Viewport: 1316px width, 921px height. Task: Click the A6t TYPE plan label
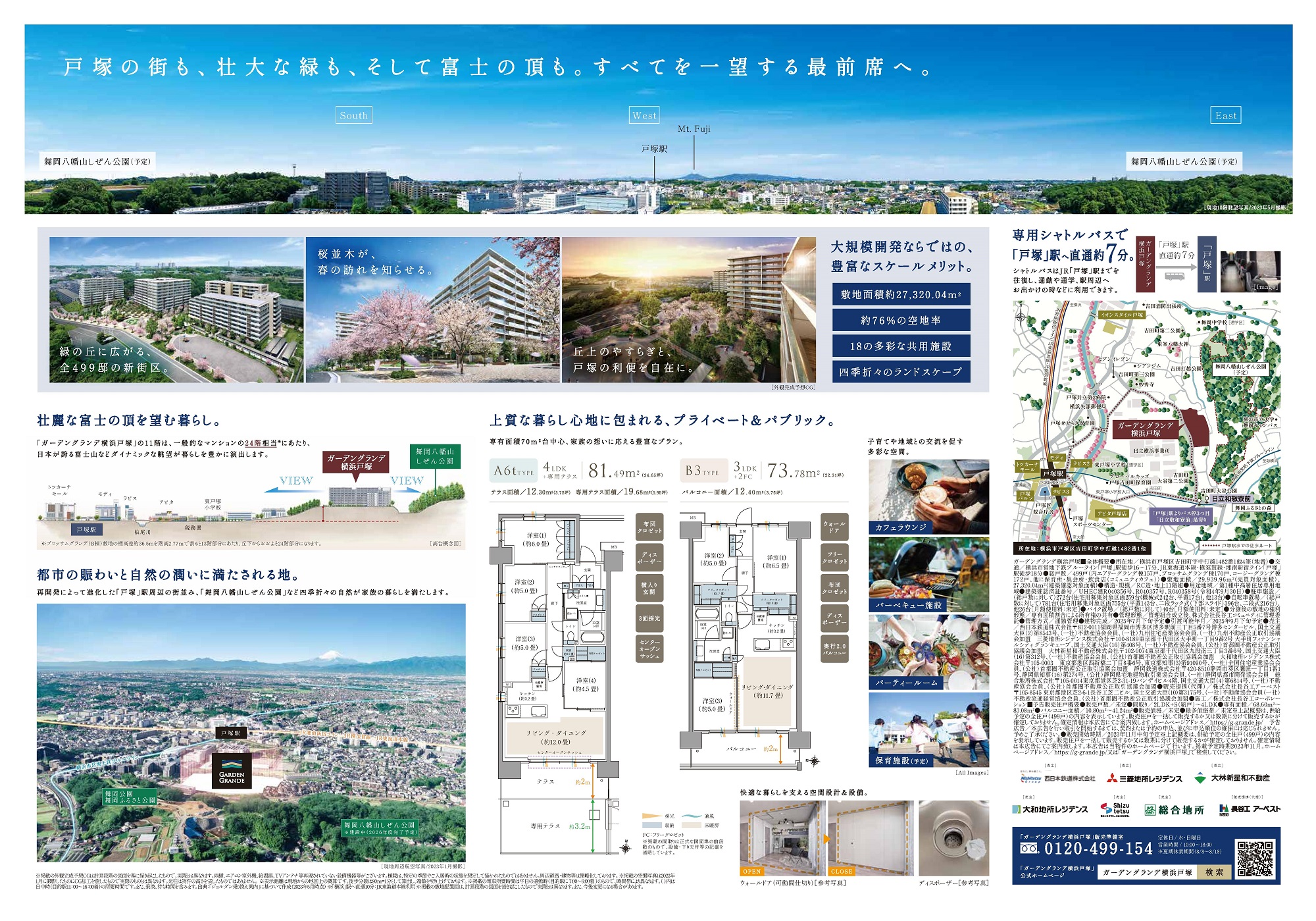click(x=514, y=471)
